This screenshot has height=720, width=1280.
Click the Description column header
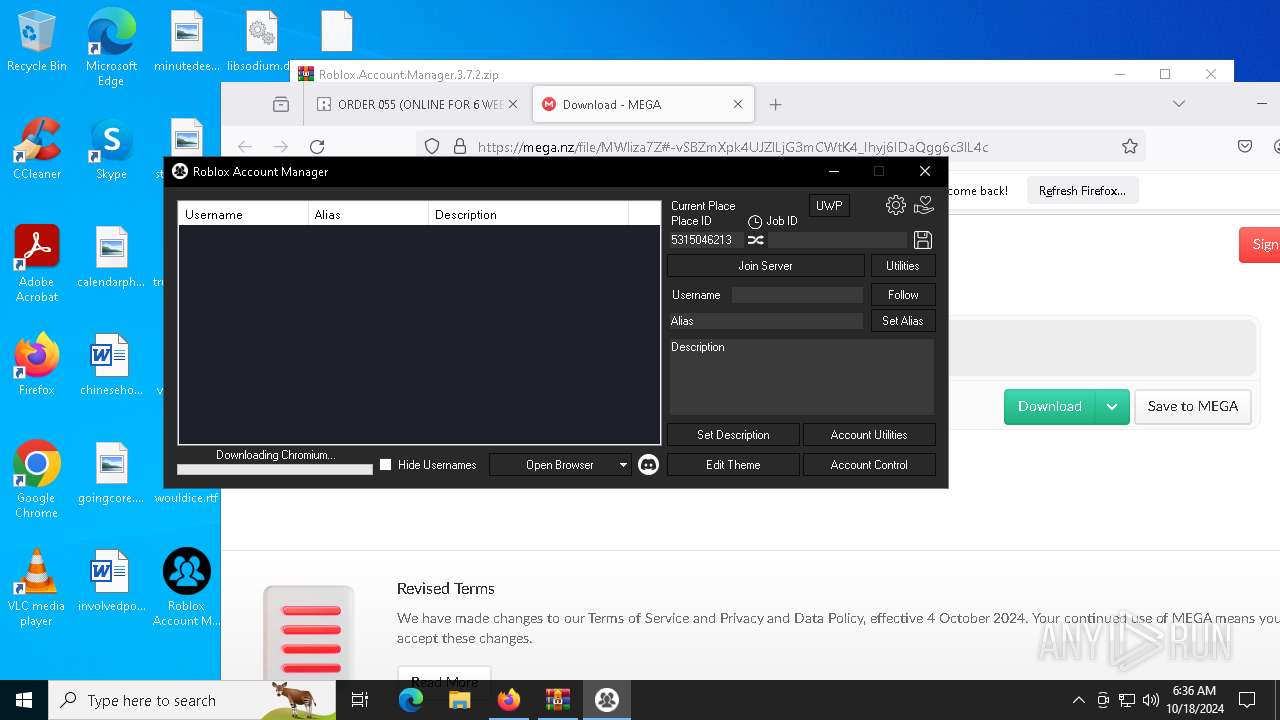pos(528,214)
